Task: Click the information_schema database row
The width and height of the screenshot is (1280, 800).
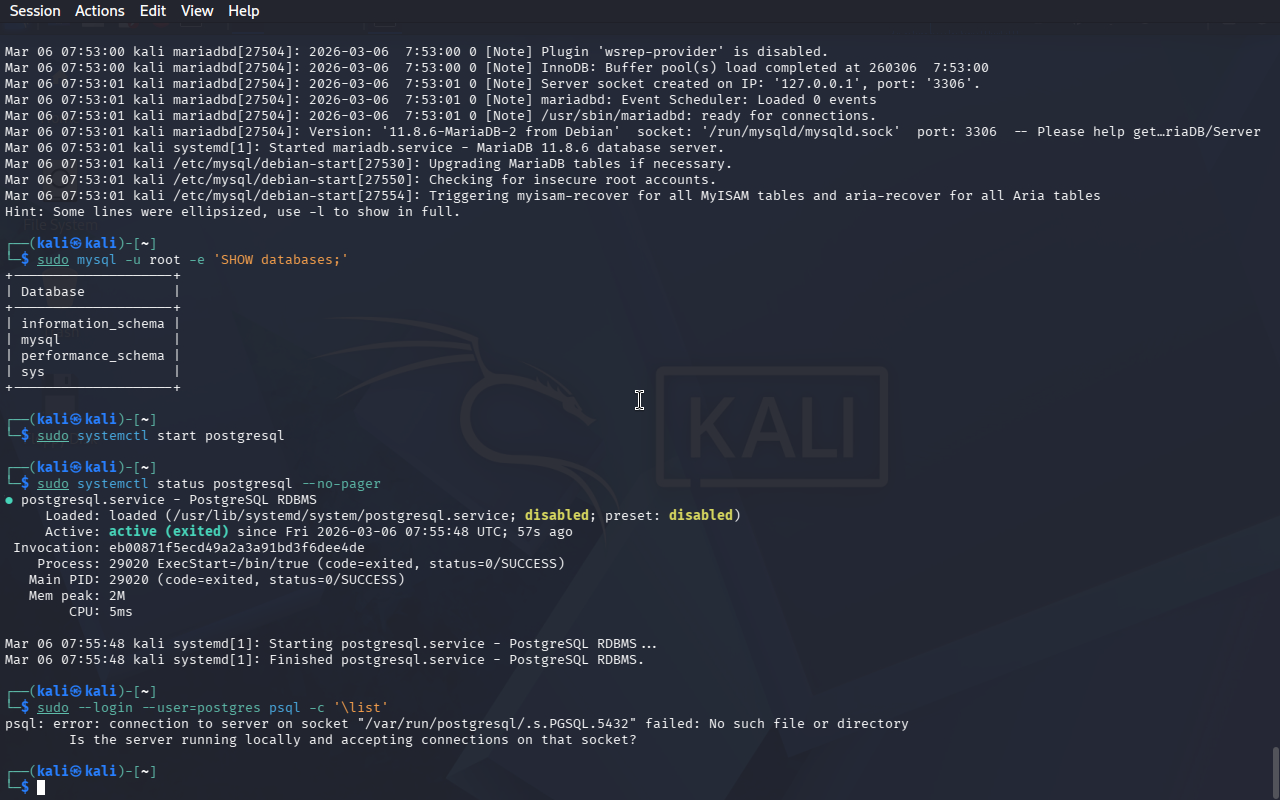Action: click(x=92, y=324)
